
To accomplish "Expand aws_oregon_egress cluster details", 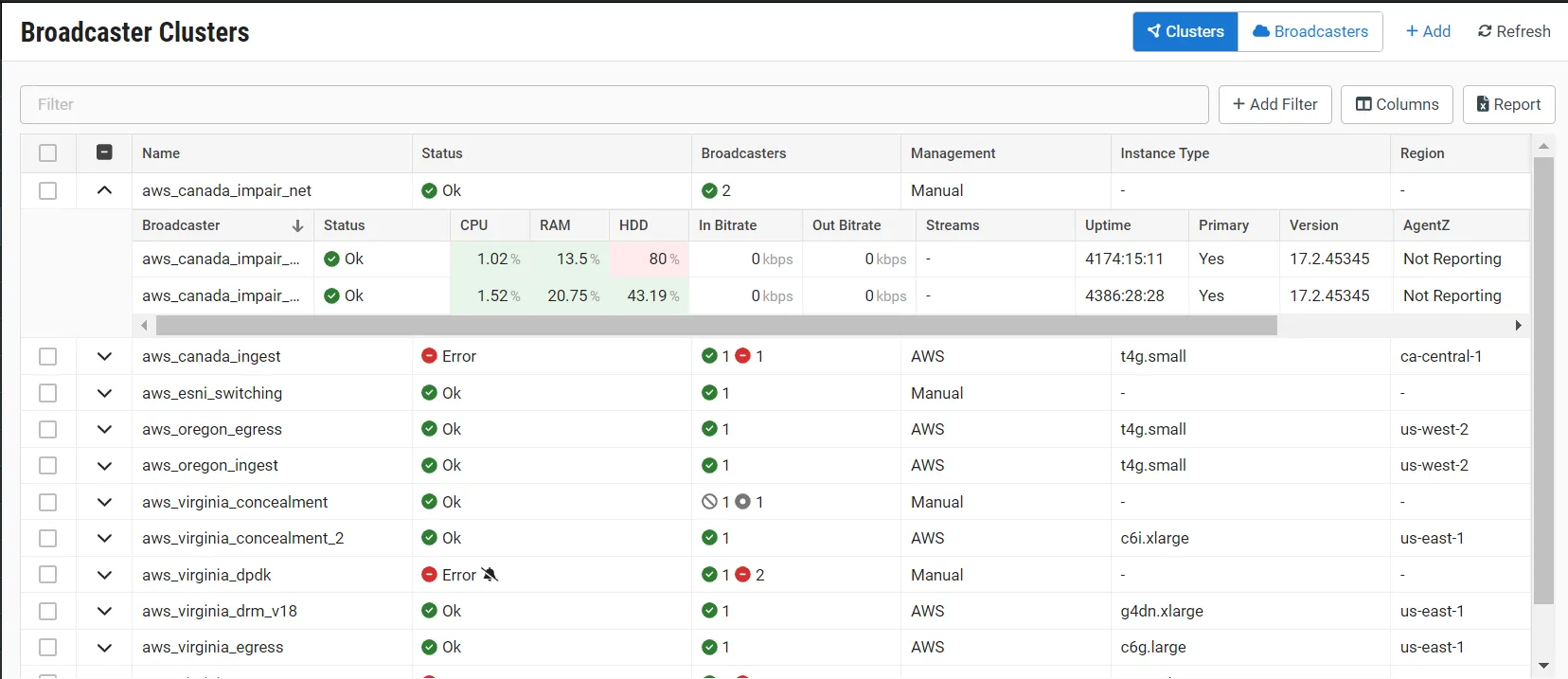I will [105, 429].
